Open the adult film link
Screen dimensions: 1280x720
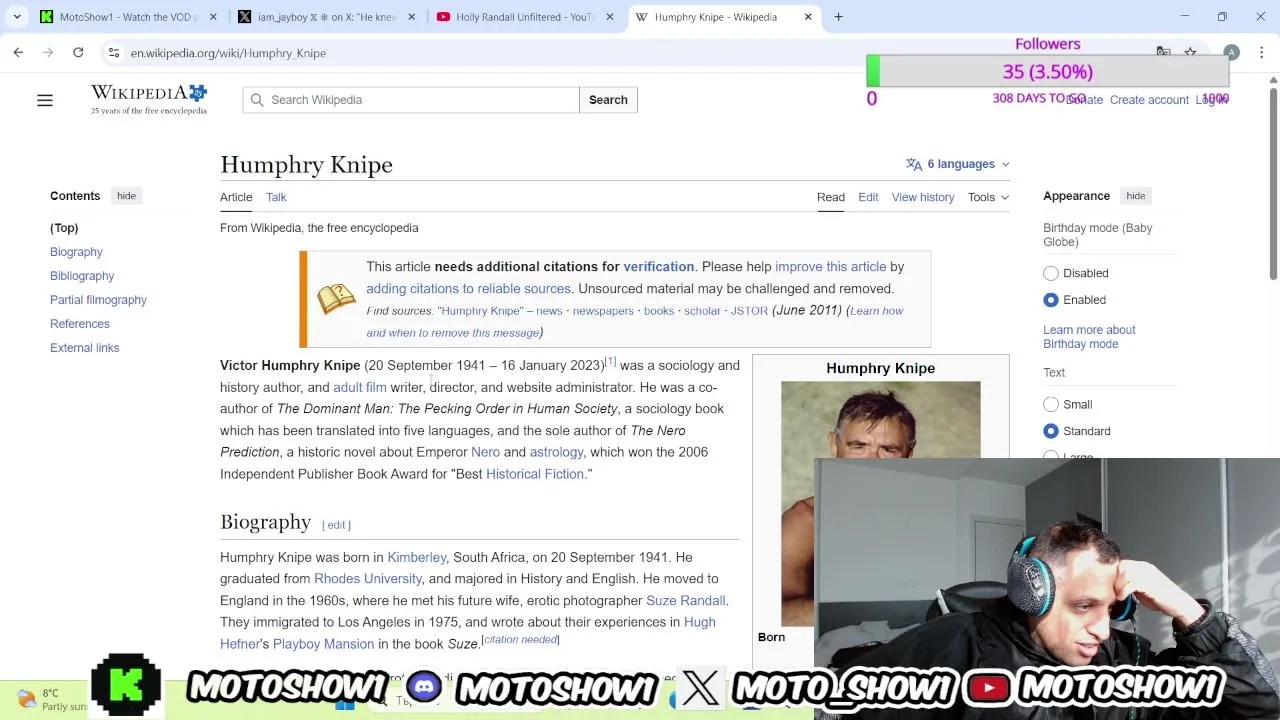click(x=359, y=387)
